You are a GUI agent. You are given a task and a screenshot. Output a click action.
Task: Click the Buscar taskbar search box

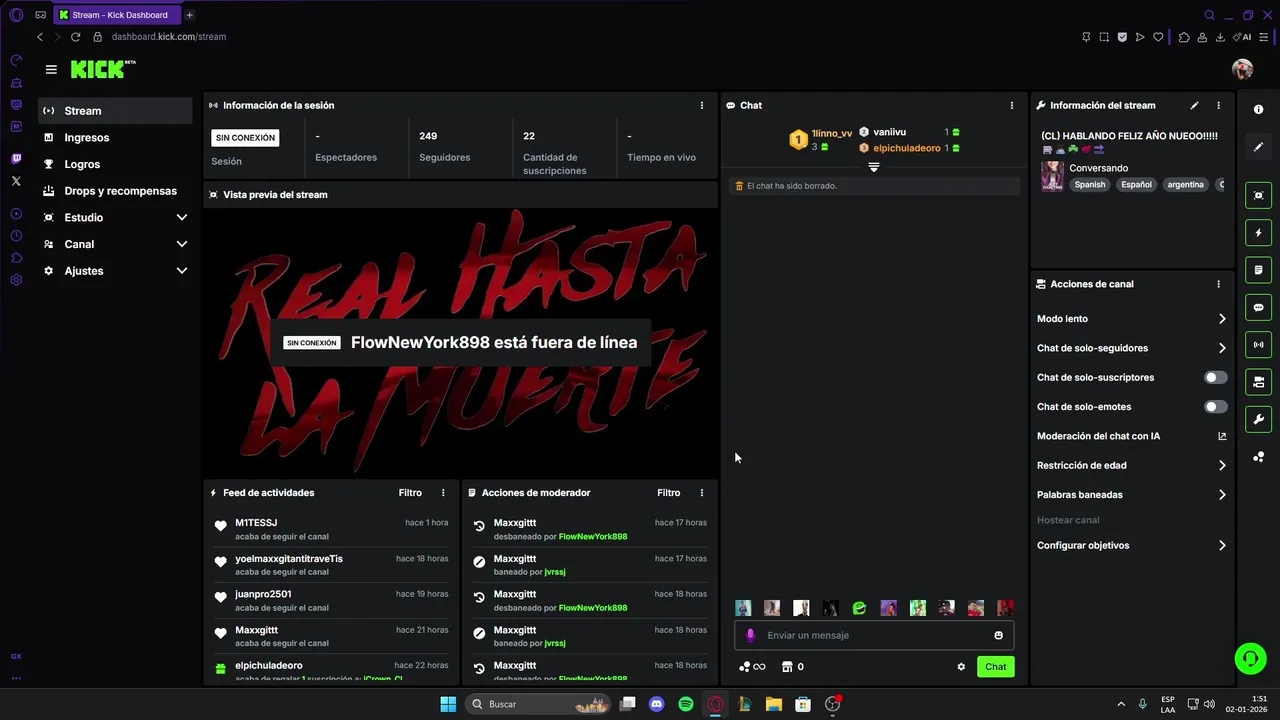pyautogui.click(x=540, y=704)
